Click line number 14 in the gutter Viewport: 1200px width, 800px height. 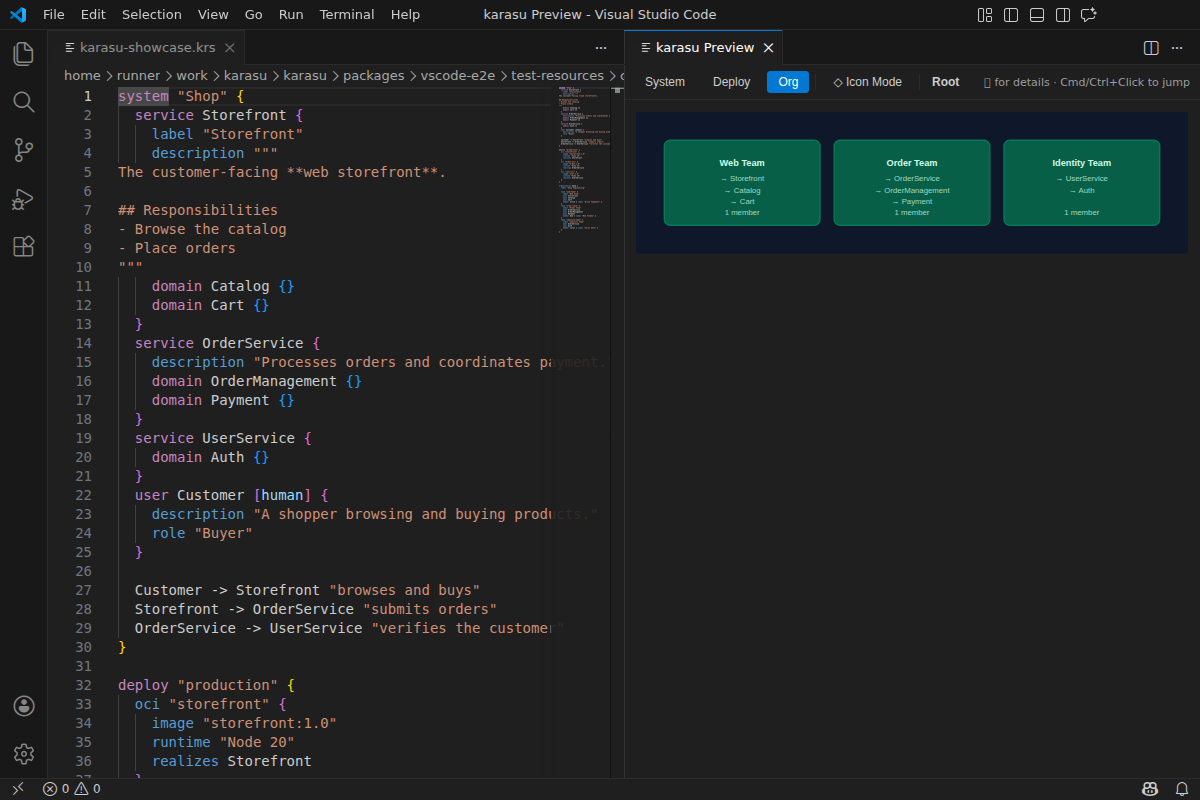tap(83, 343)
